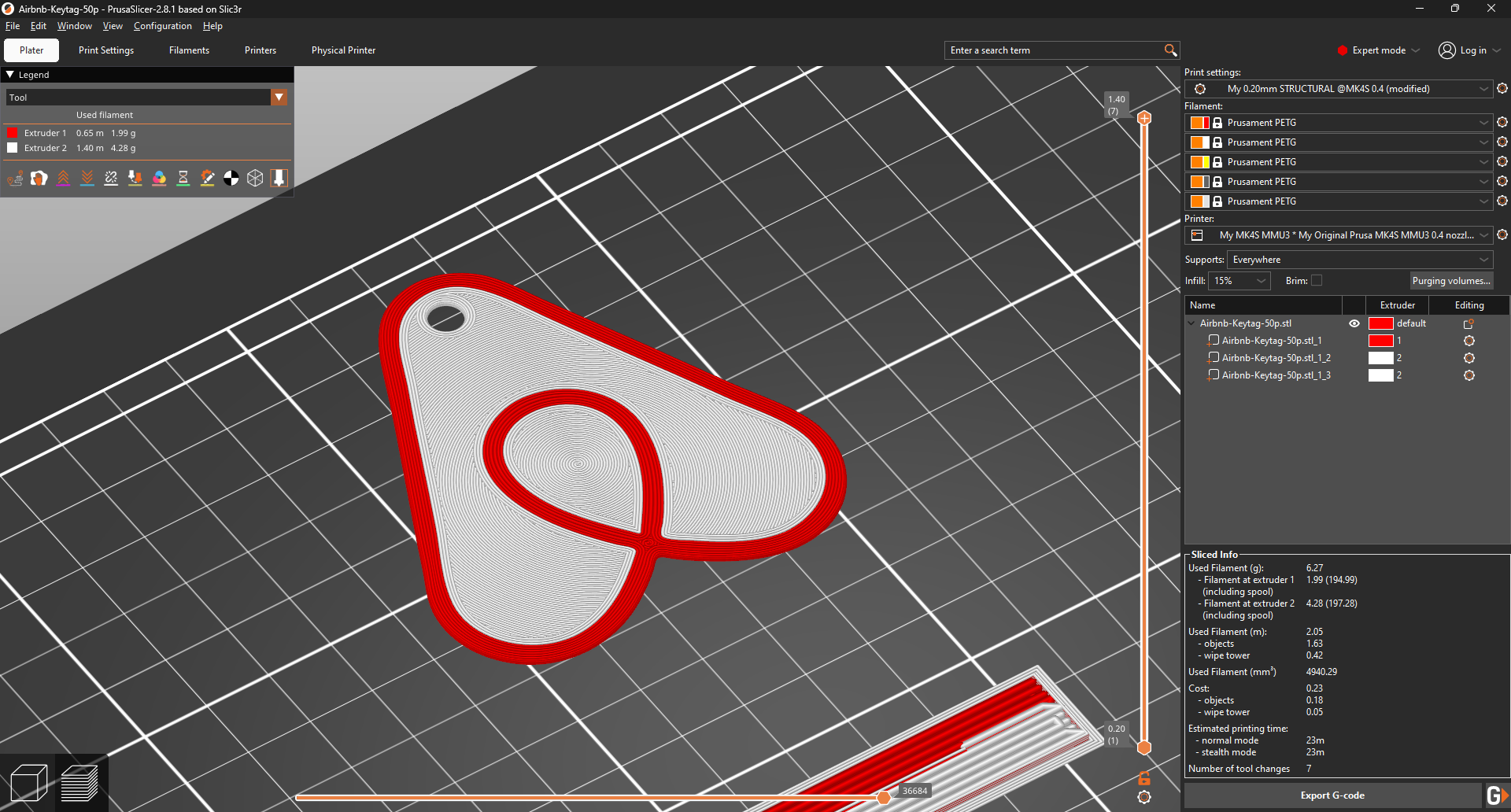Toggle center of gravity black-white circle icon

click(x=231, y=179)
